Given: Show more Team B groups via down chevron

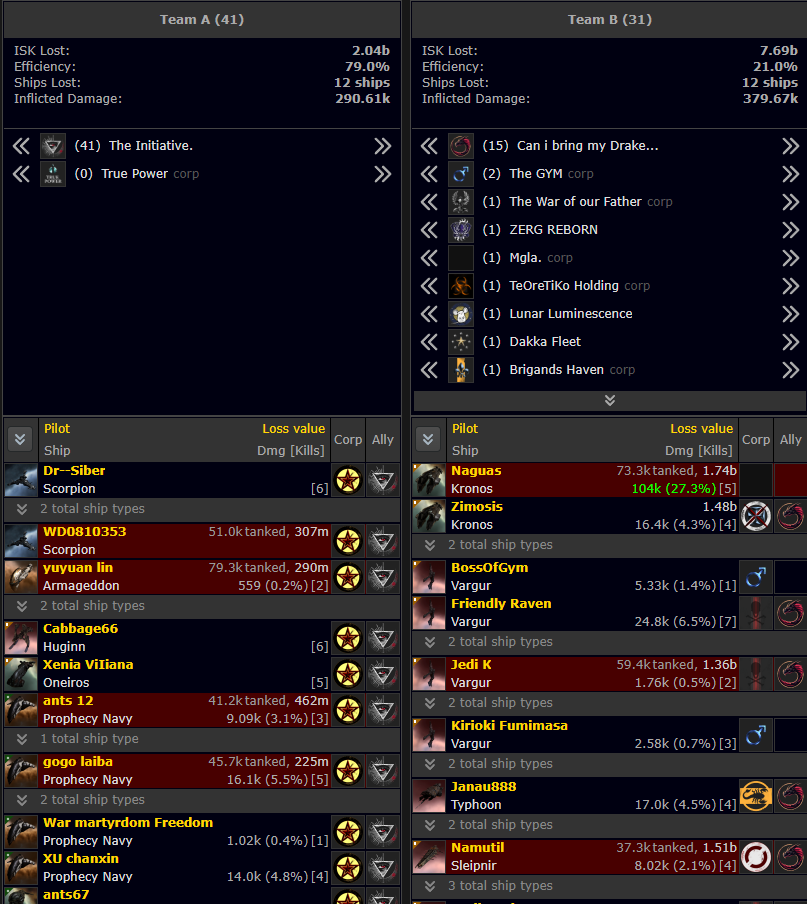Looking at the screenshot, I should (x=609, y=400).
